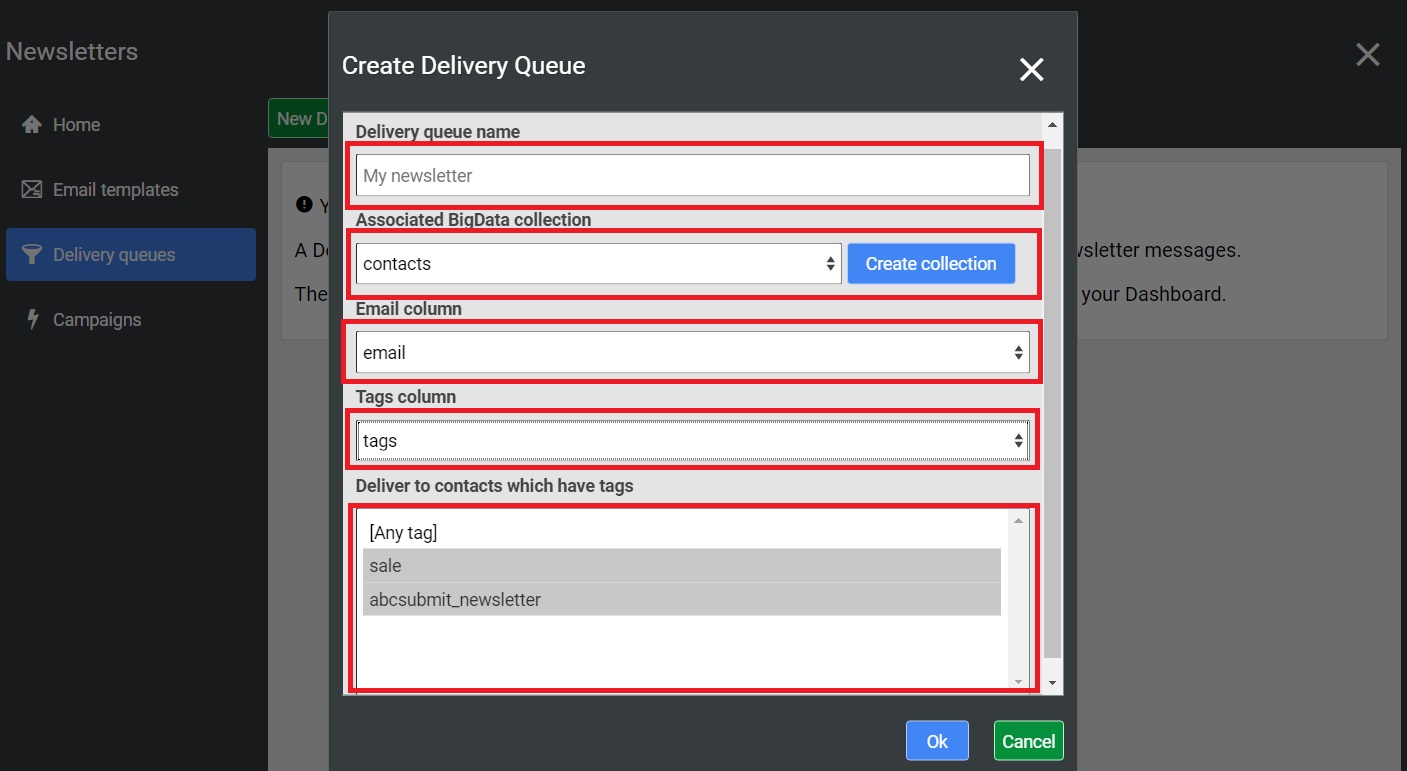Screen dimensions: 1407x771
Task: Click the Email templates envelope icon
Action: [32, 190]
